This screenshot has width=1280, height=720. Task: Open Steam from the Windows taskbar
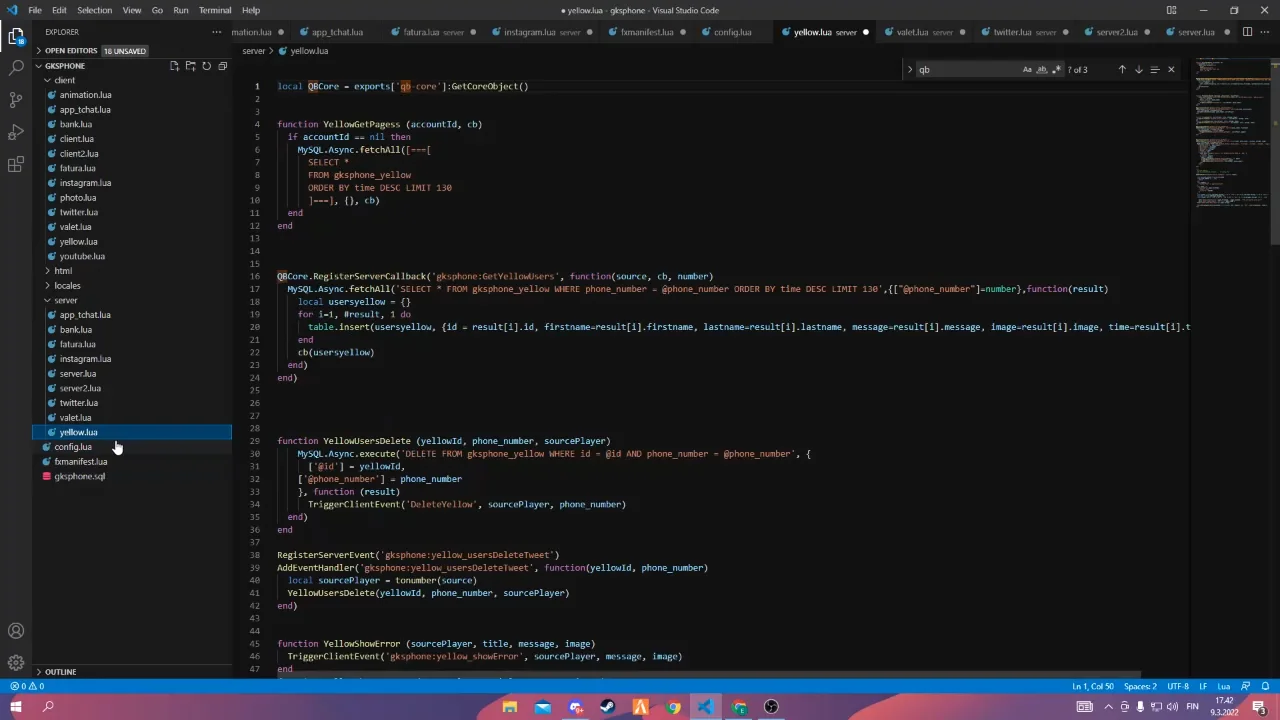click(x=607, y=707)
